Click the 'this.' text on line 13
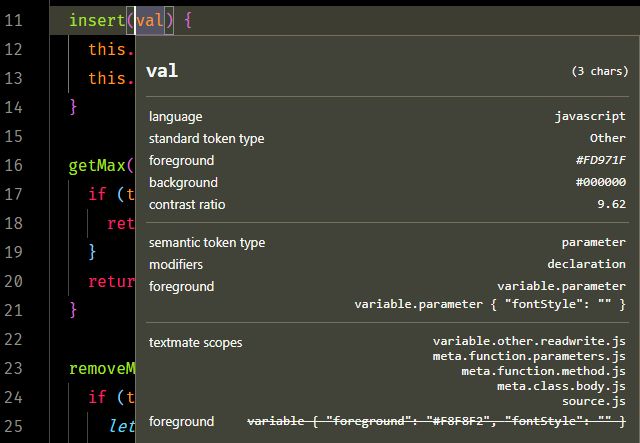Image resolution: width=640 pixels, height=443 pixels. pyautogui.click(x=111, y=78)
